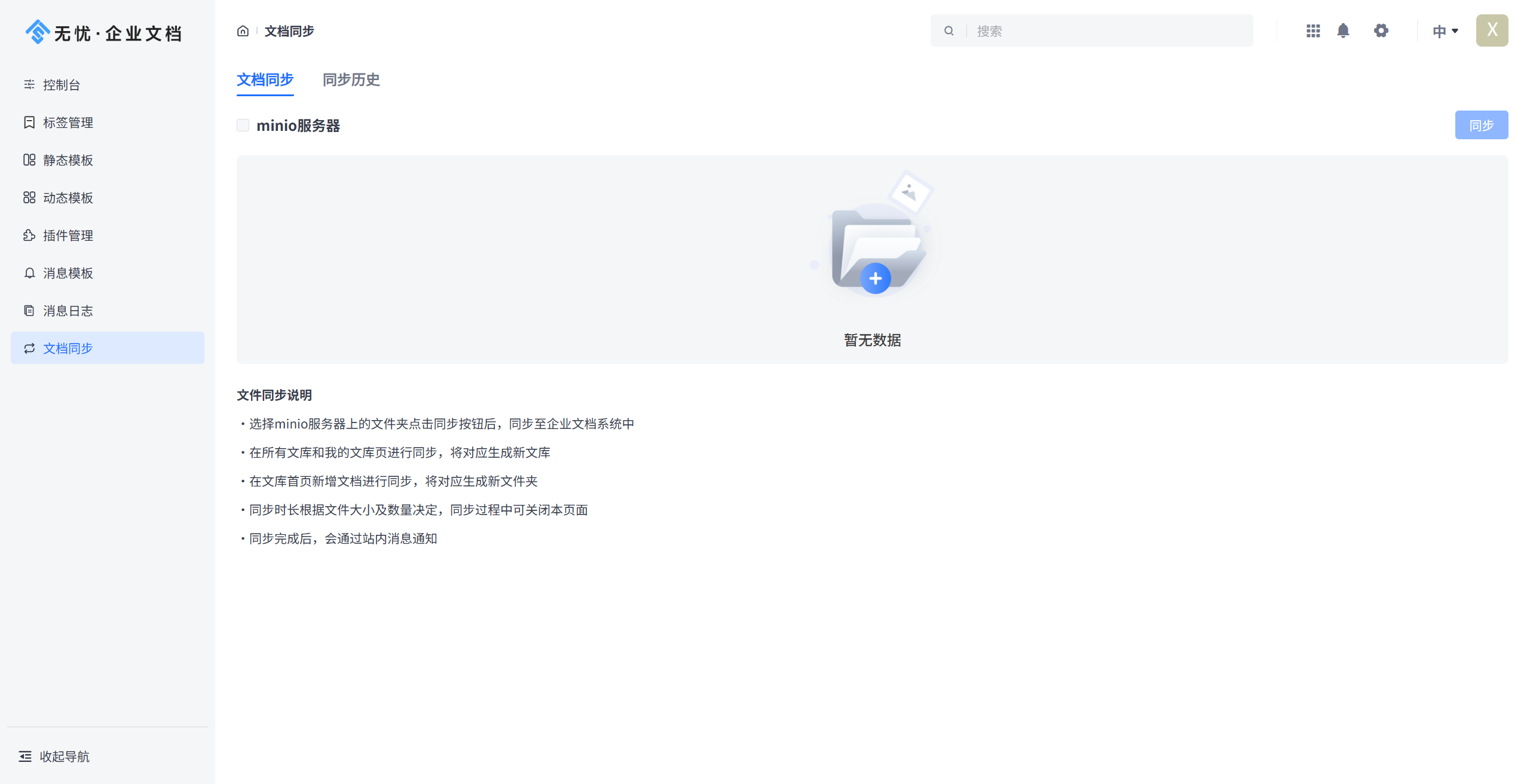Open 插件管理 sidebar item
Image resolution: width=1530 pixels, height=784 pixels.
tap(68, 235)
